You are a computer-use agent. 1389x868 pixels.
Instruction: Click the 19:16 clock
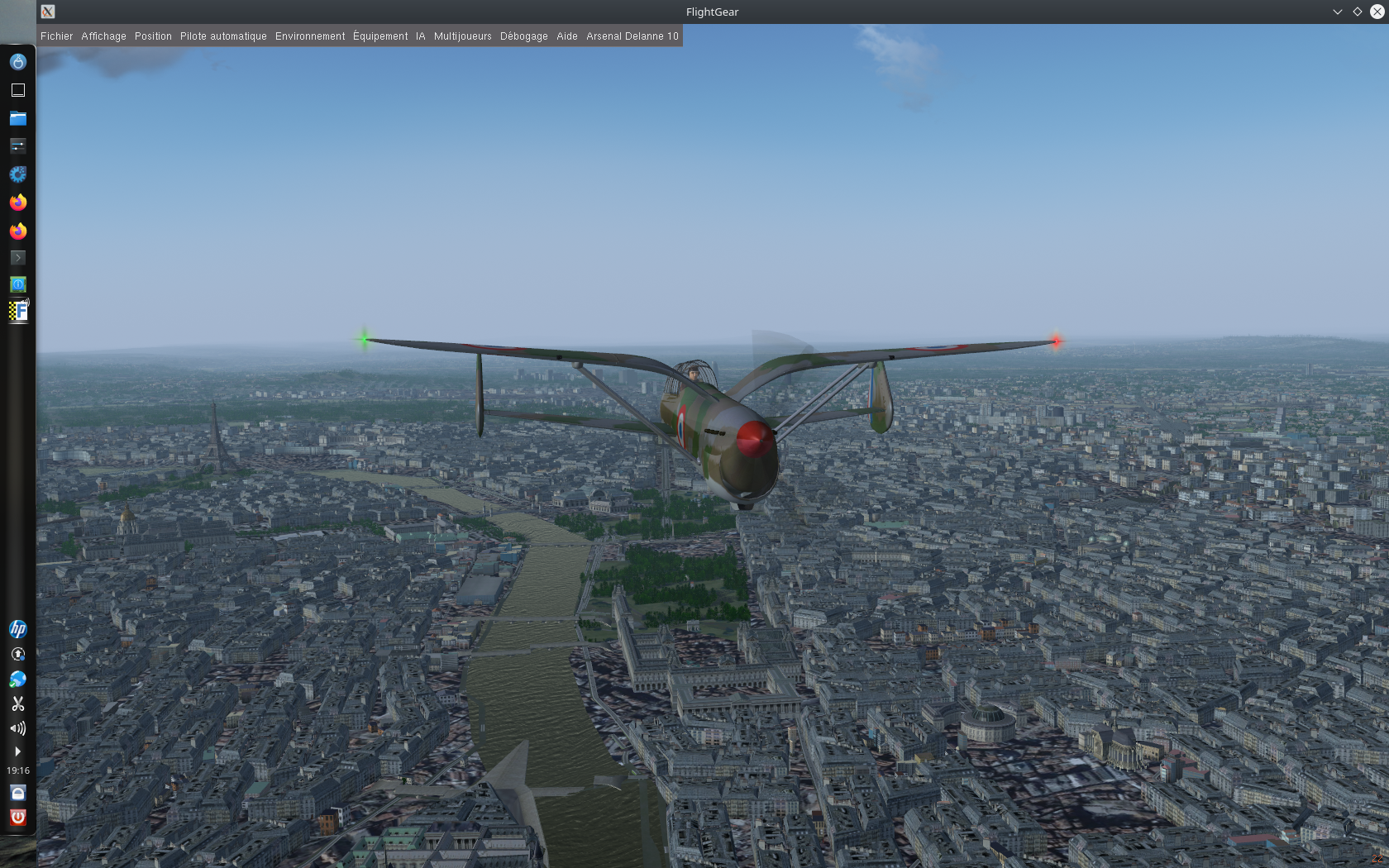(x=18, y=770)
